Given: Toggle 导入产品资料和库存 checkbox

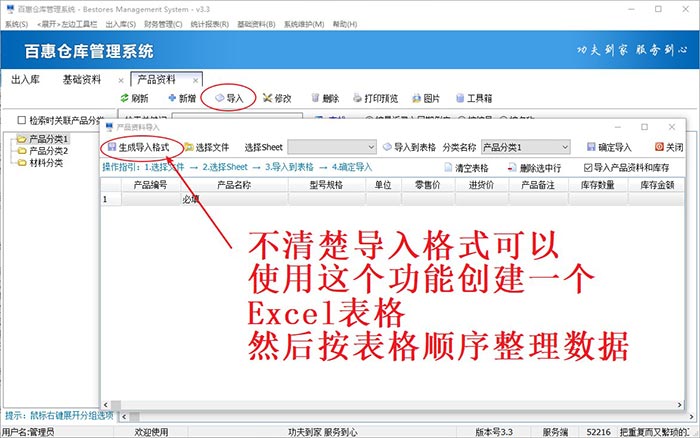Looking at the screenshot, I should point(588,167).
